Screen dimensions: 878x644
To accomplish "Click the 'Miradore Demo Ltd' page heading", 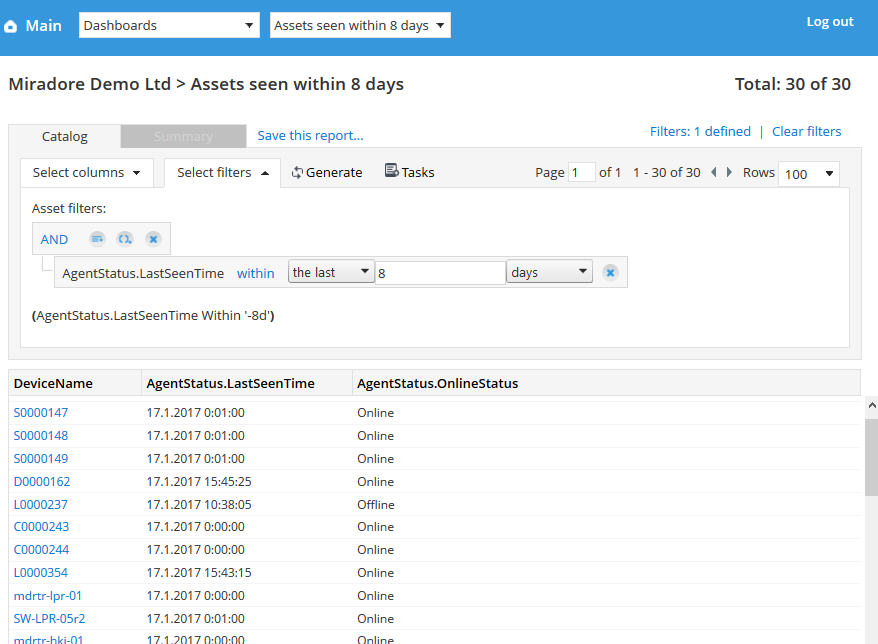I will [x=90, y=84].
